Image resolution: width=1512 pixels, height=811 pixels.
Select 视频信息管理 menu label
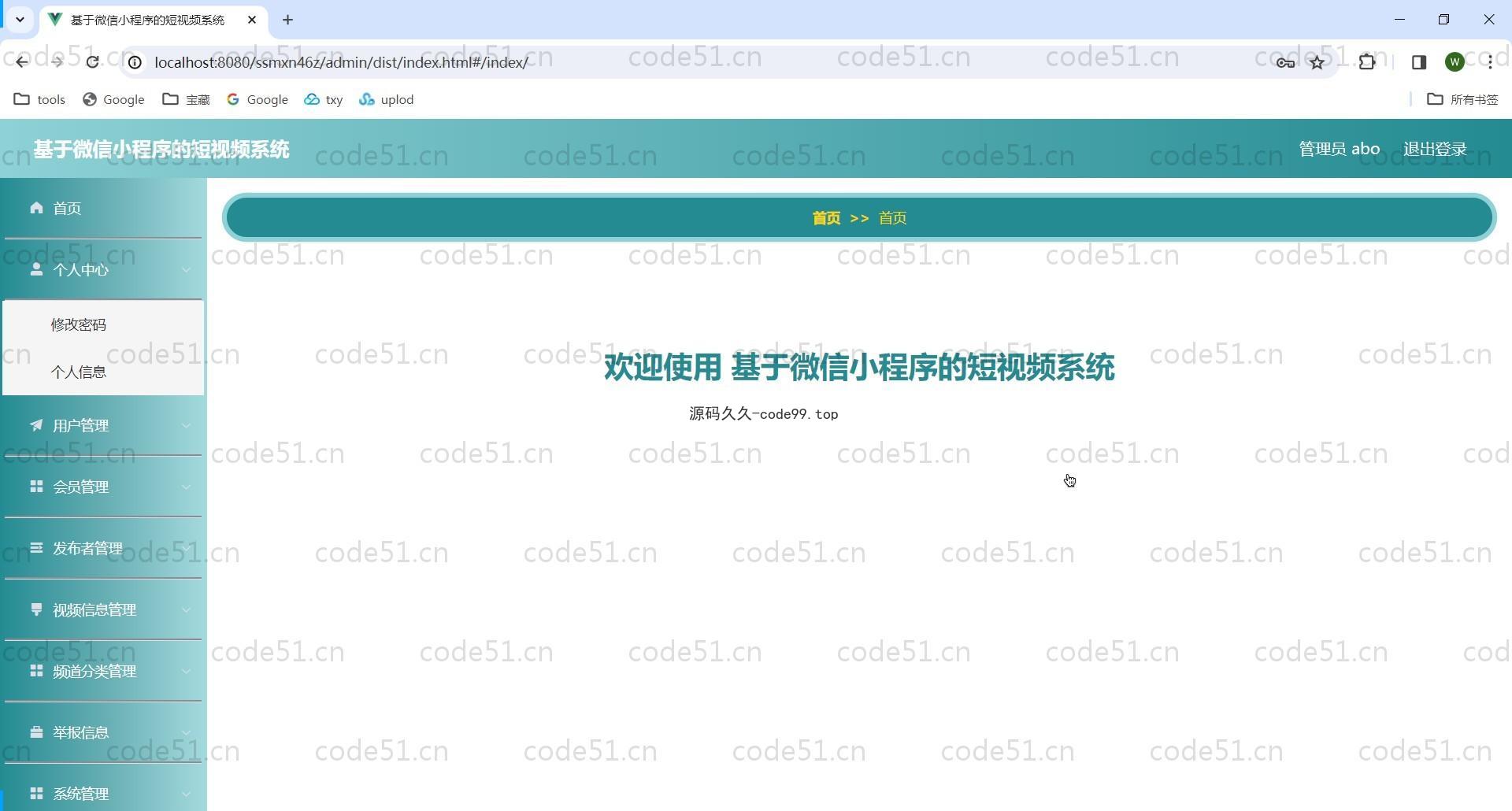(x=94, y=610)
